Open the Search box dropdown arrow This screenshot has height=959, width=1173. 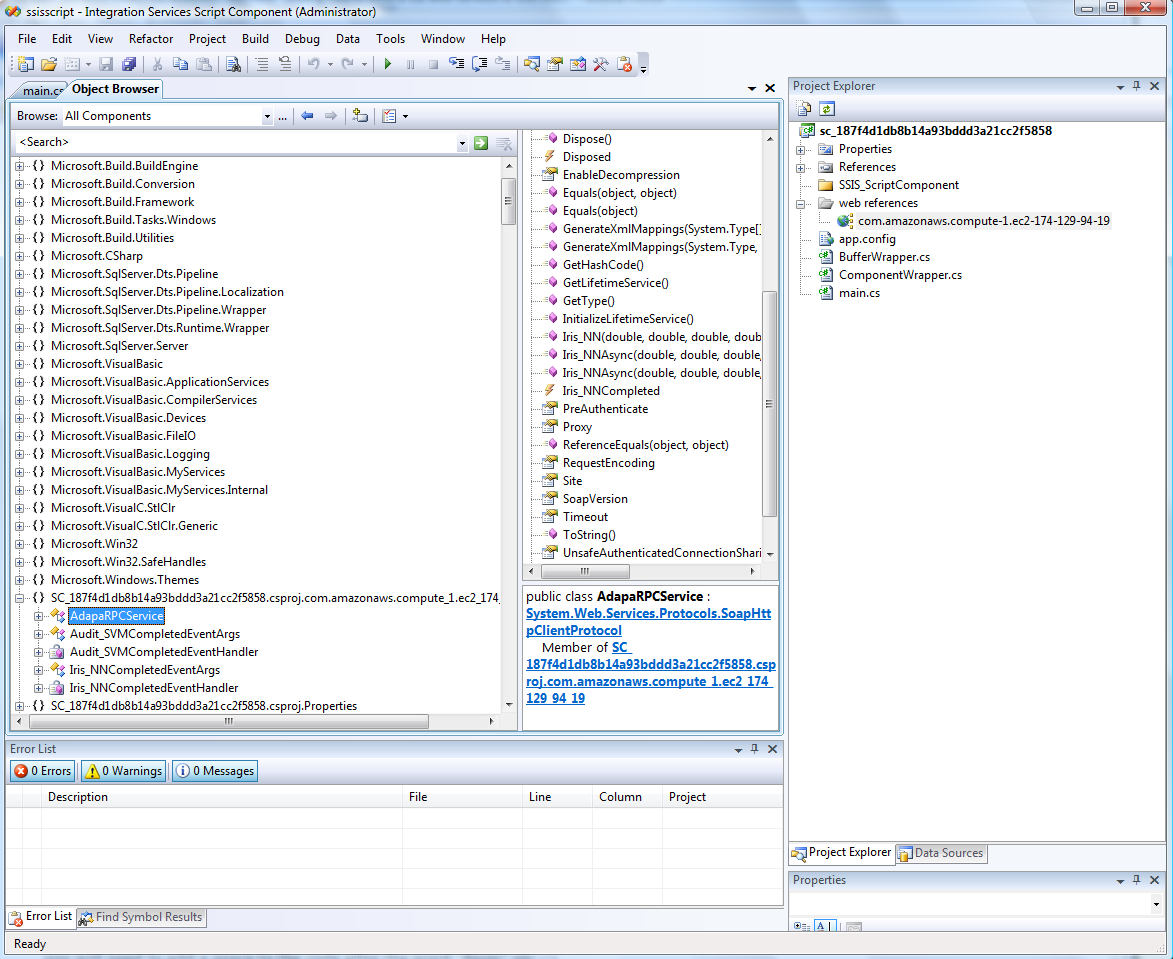tap(462, 142)
